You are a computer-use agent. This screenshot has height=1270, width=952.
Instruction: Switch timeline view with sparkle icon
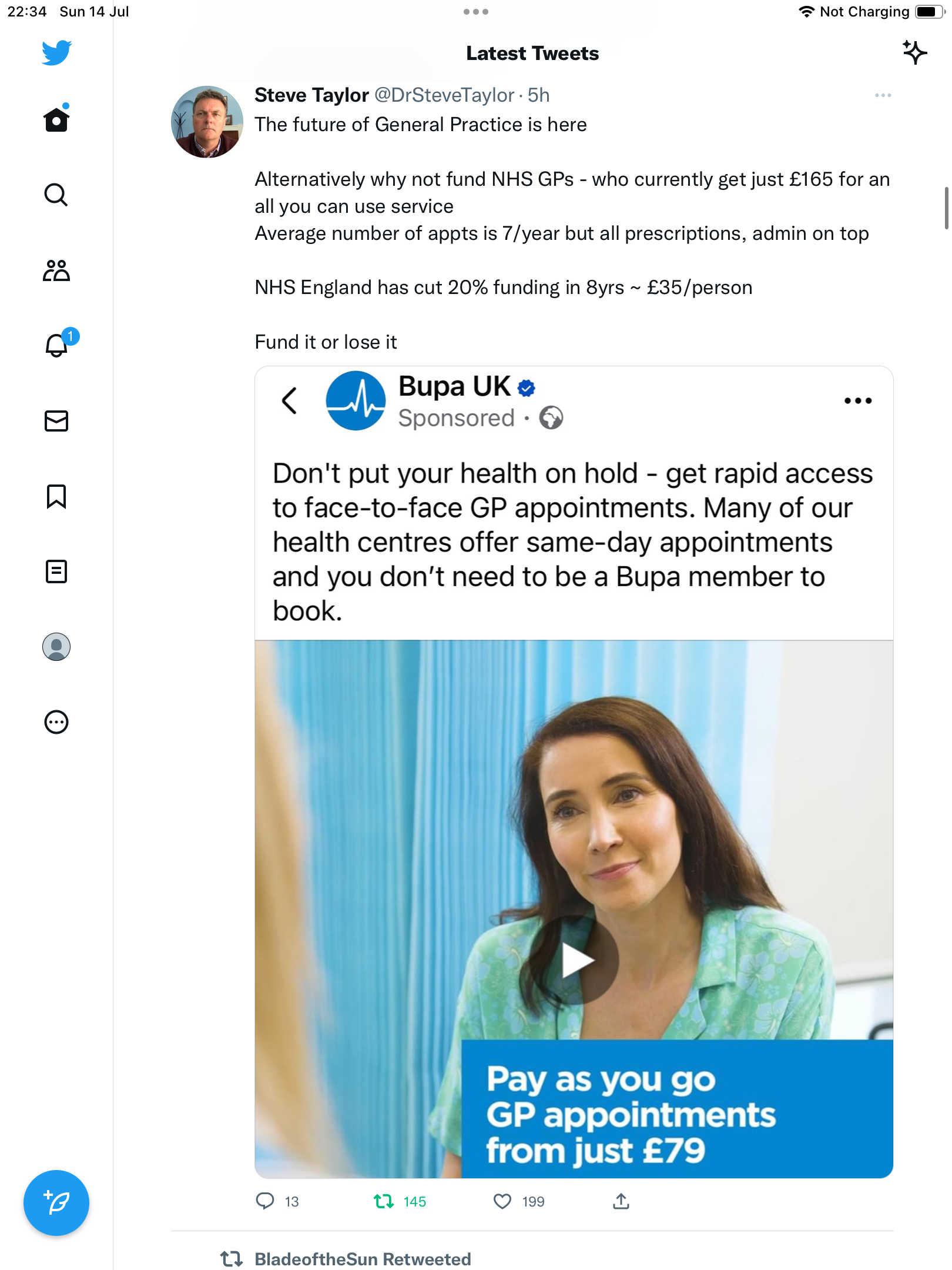(914, 53)
